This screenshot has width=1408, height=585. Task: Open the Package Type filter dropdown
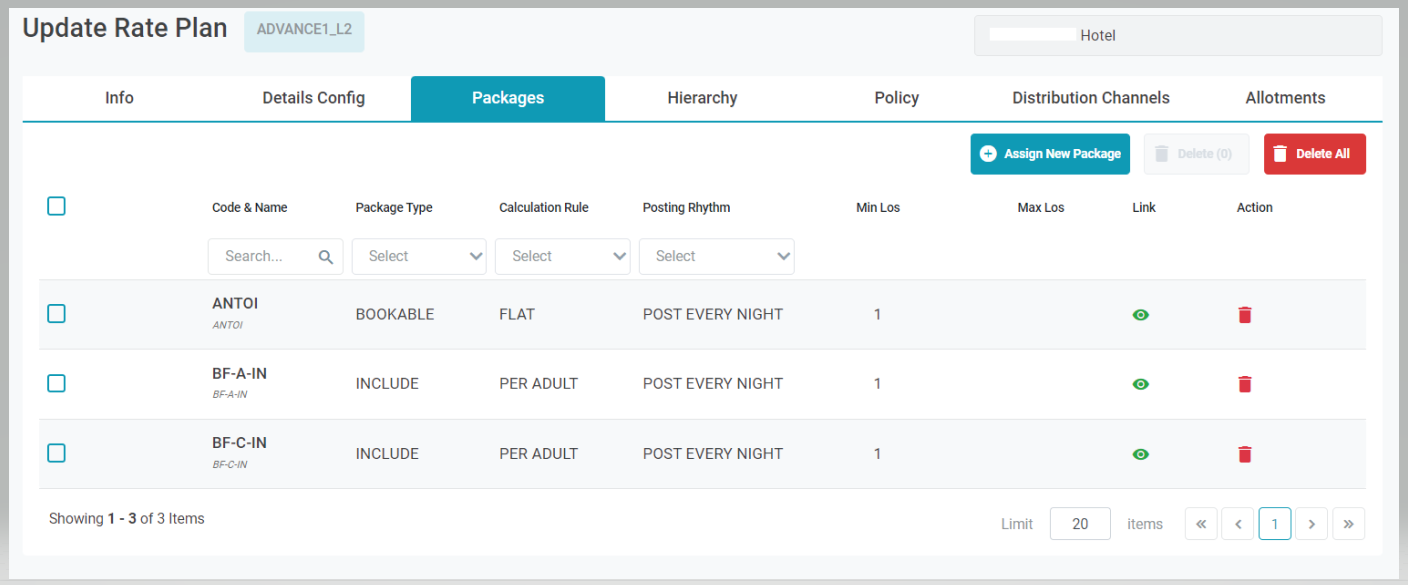pyautogui.click(x=419, y=257)
